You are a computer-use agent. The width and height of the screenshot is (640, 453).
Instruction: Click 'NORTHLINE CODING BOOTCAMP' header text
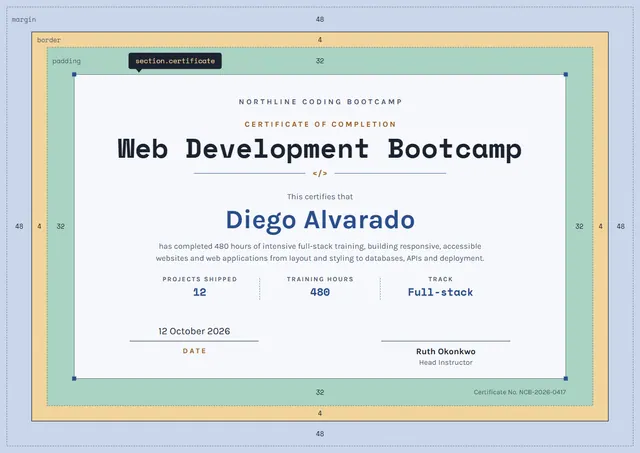pos(320,102)
